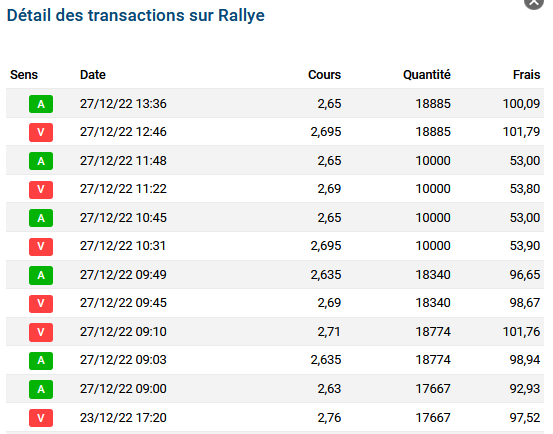Viewport: 553px width, 434px height.
Task: Click the Cours column header
Action: [324, 75]
